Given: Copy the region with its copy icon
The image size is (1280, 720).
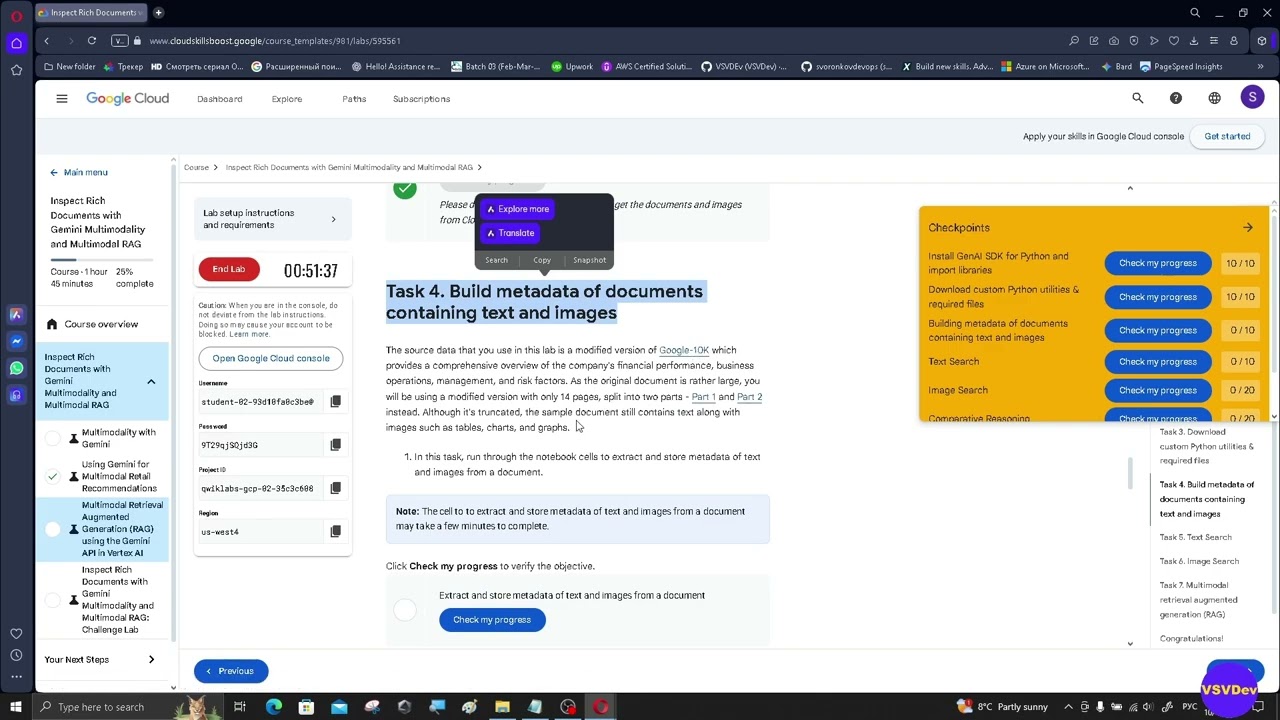Looking at the screenshot, I should pos(336,531).
